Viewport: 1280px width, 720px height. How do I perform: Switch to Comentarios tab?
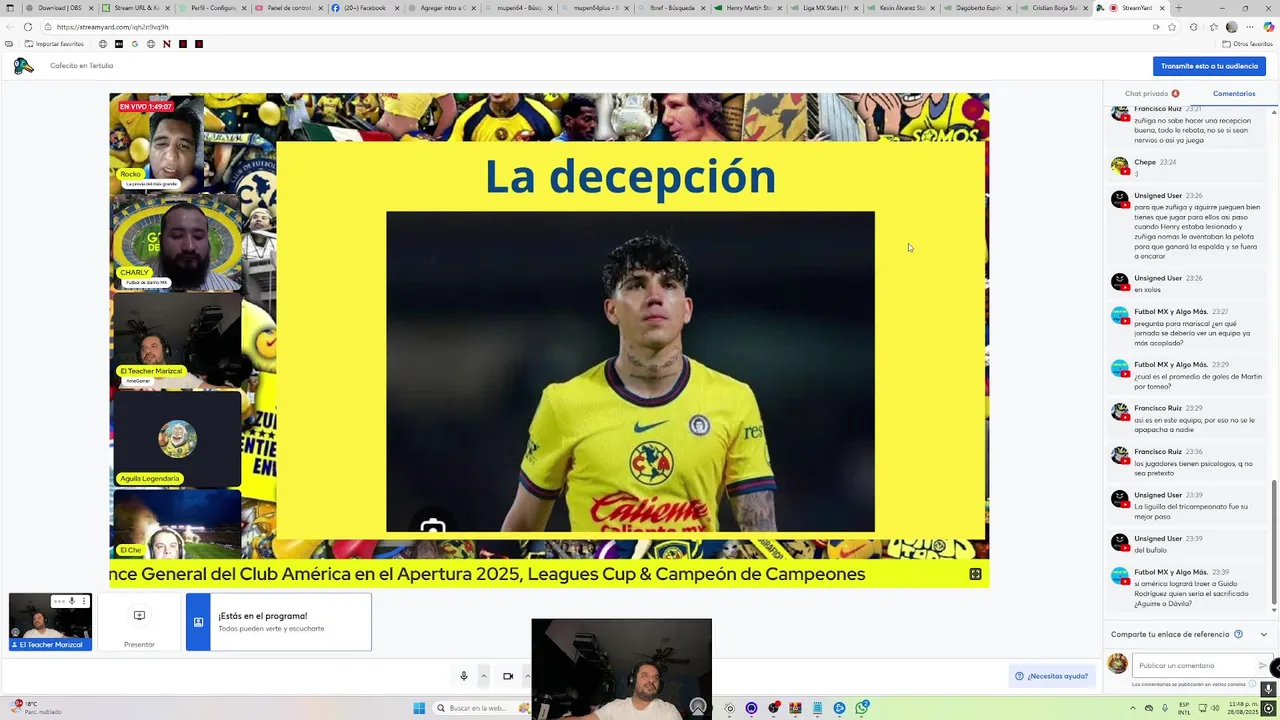coord(1234,94)
